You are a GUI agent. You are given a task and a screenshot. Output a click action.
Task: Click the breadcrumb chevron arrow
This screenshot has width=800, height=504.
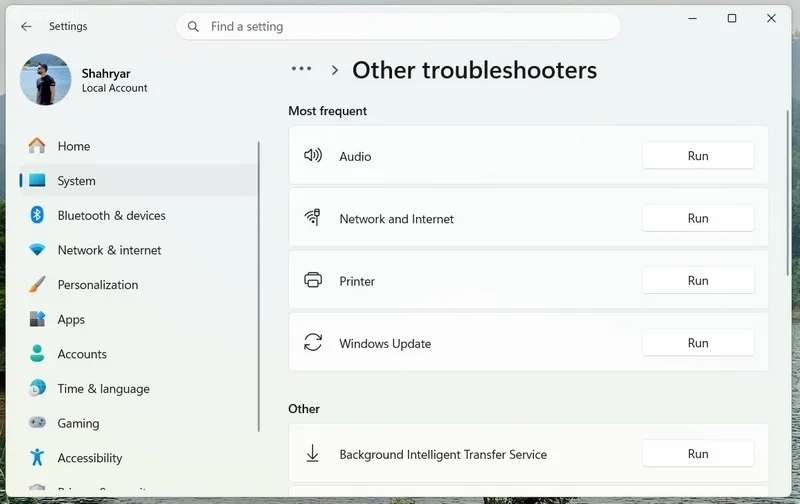pyautogui.click(x=335, y=70)
